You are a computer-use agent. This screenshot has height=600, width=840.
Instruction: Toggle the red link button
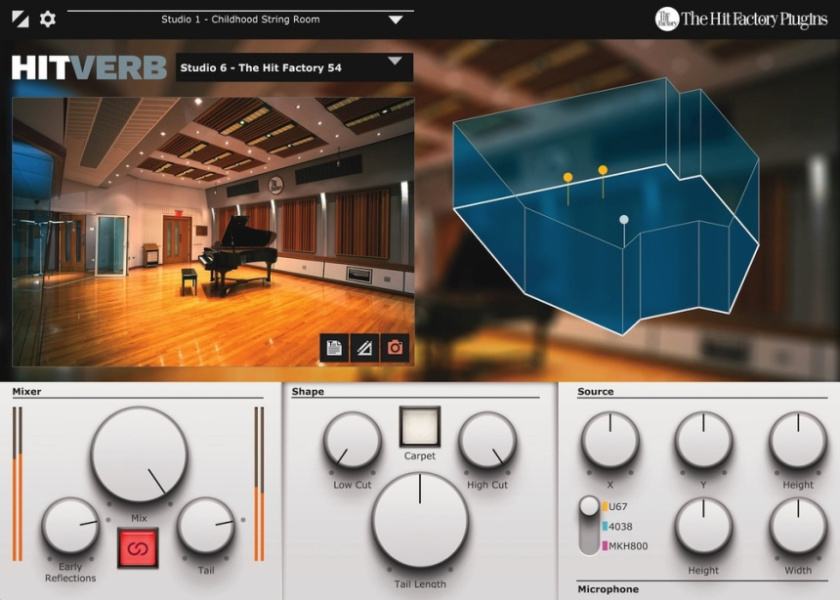[138, 548]
